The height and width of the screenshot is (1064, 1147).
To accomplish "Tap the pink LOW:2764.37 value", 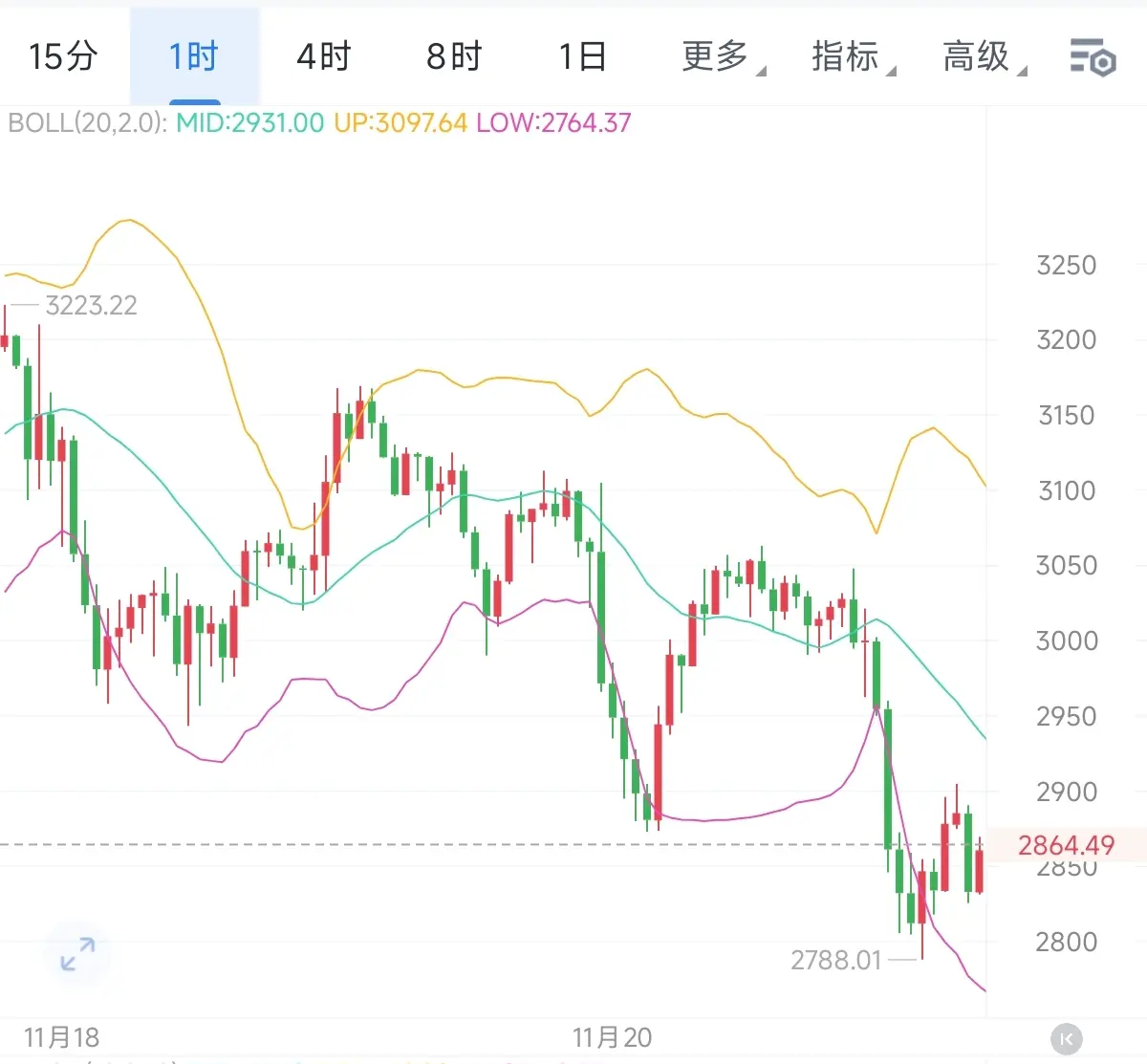I will click(x=553, y=123).
